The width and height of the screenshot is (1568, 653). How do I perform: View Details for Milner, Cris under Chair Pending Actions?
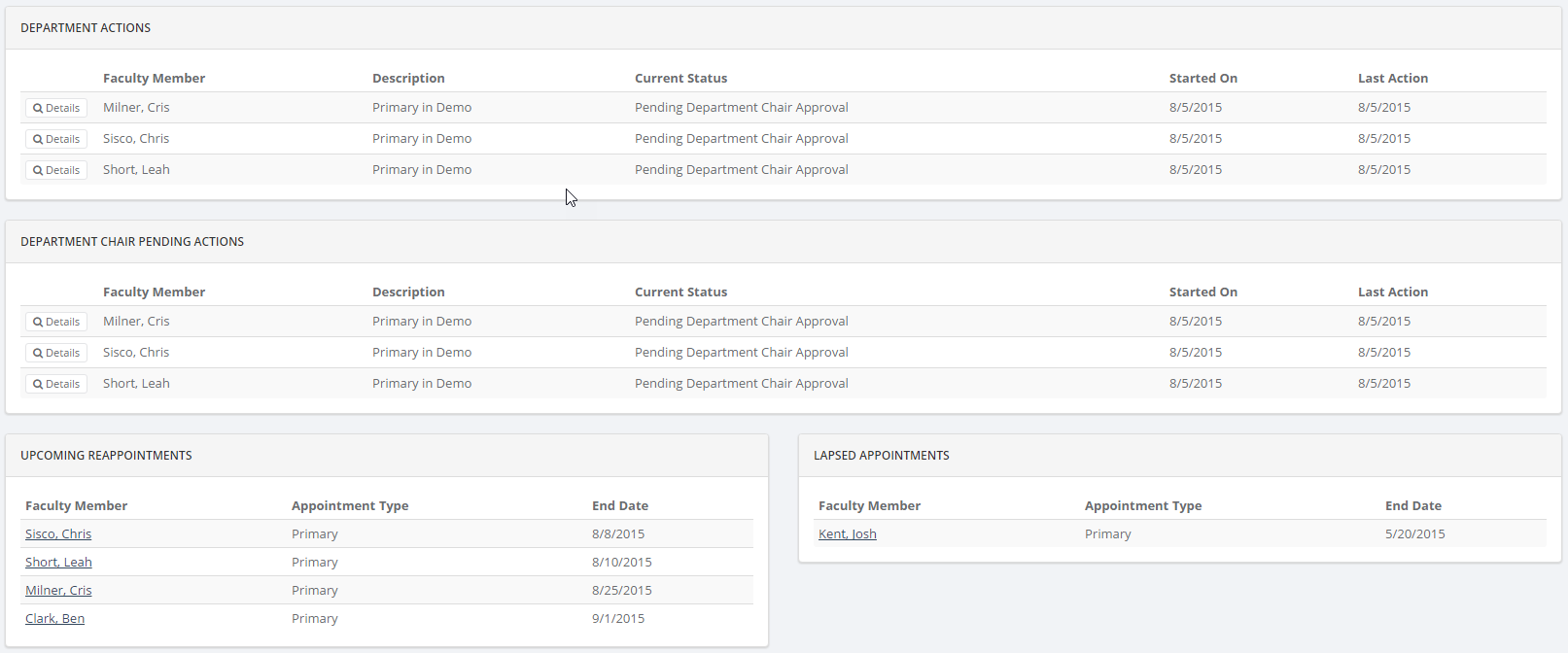[x=56, y=322]
